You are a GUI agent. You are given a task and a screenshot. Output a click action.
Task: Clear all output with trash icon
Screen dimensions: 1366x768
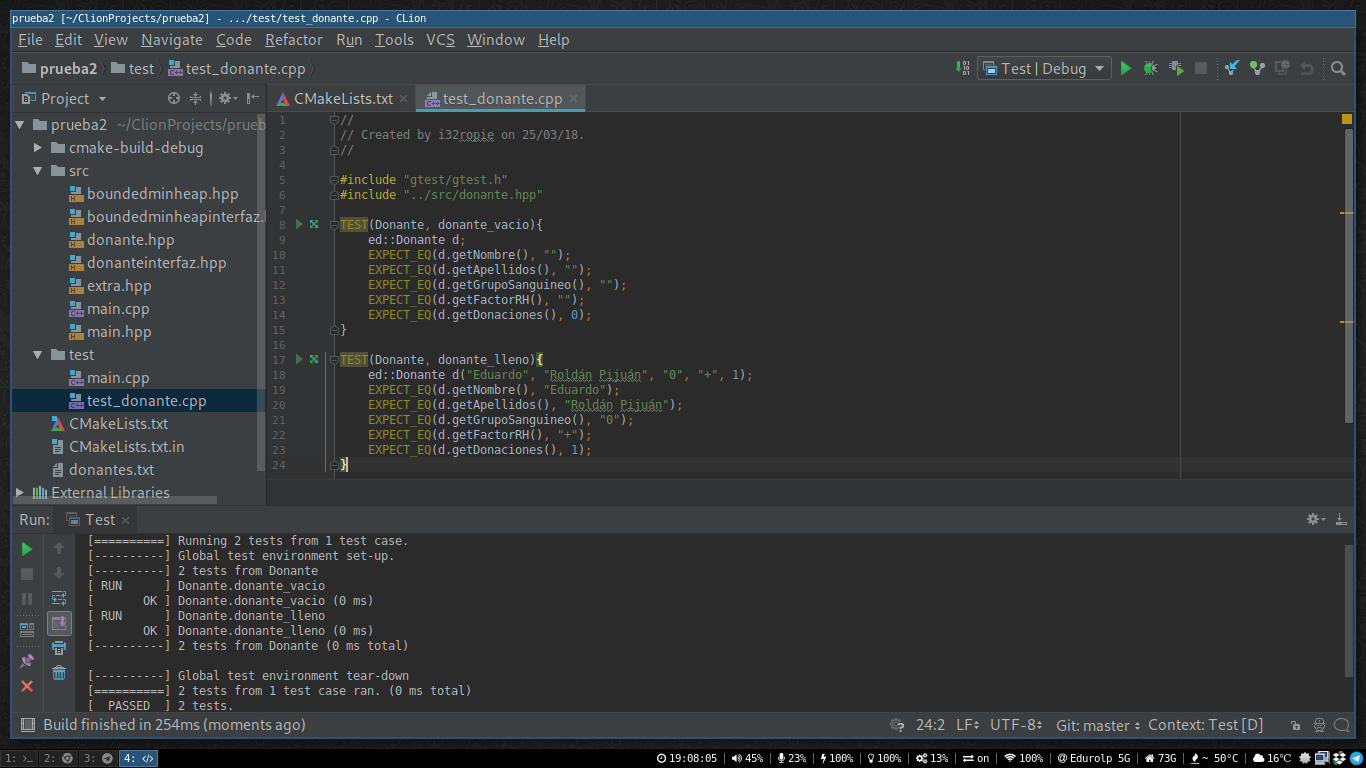59,673
